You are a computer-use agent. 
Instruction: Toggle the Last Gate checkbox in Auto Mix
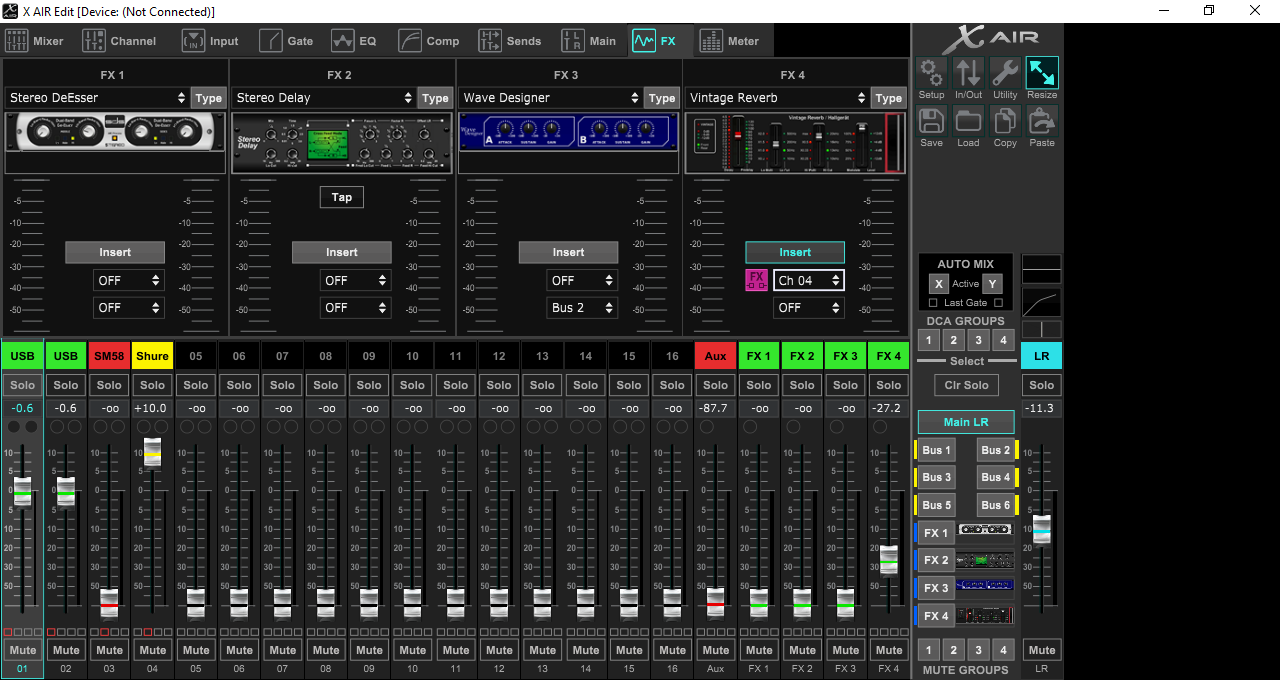[933, 303]
